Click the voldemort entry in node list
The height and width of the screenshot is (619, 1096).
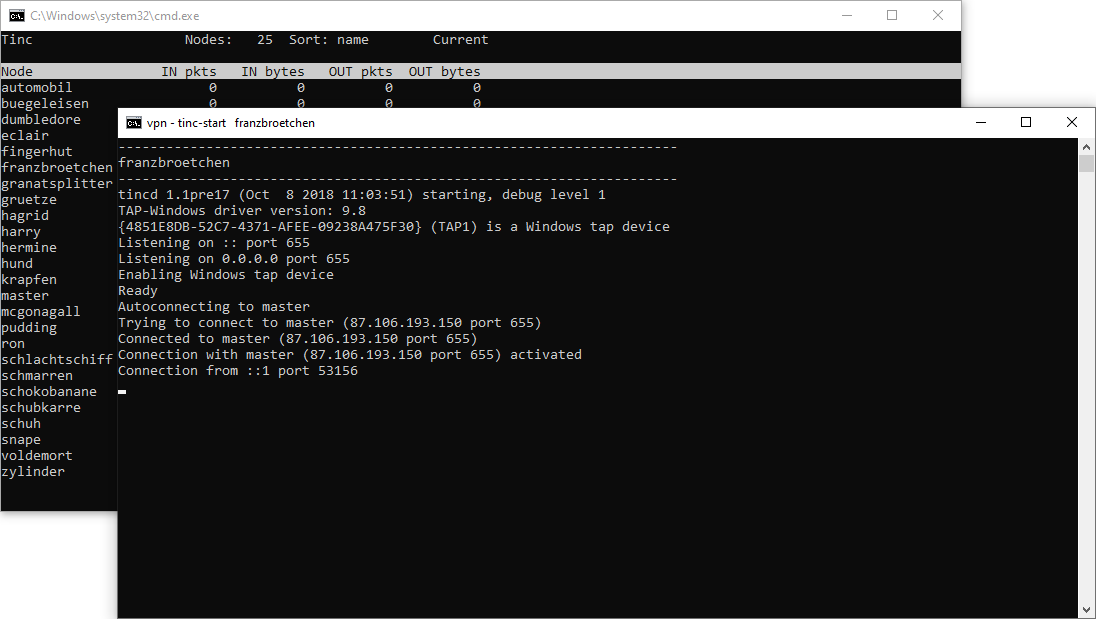[37, 456]
